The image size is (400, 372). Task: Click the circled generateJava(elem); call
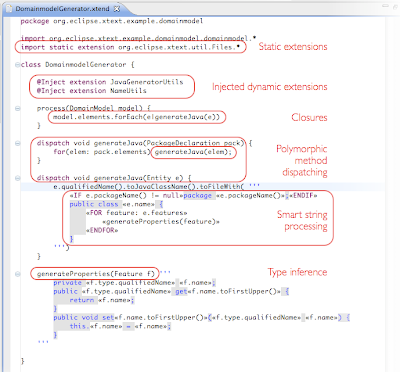pos(193,152)
